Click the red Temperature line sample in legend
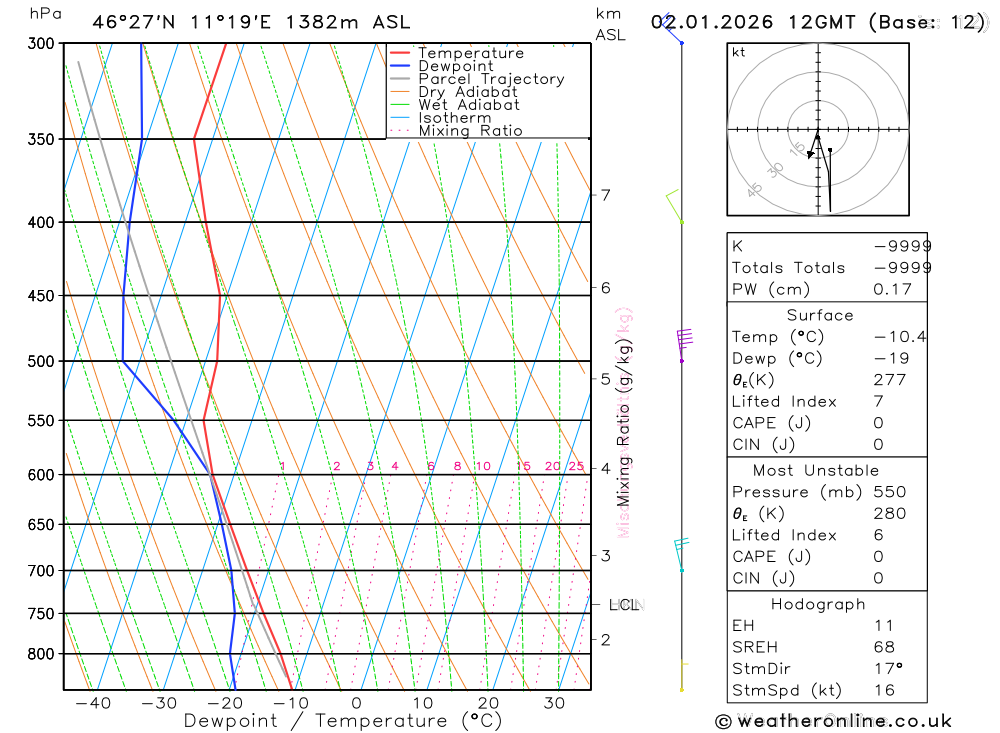Image resolution: width=1000 pixels, height=733 pixels. pyautogui.click(x=399, y=53)
